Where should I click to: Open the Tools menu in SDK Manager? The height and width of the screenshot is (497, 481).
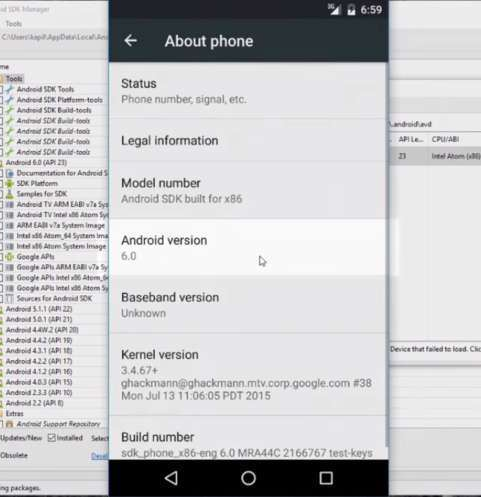point(13,24)
